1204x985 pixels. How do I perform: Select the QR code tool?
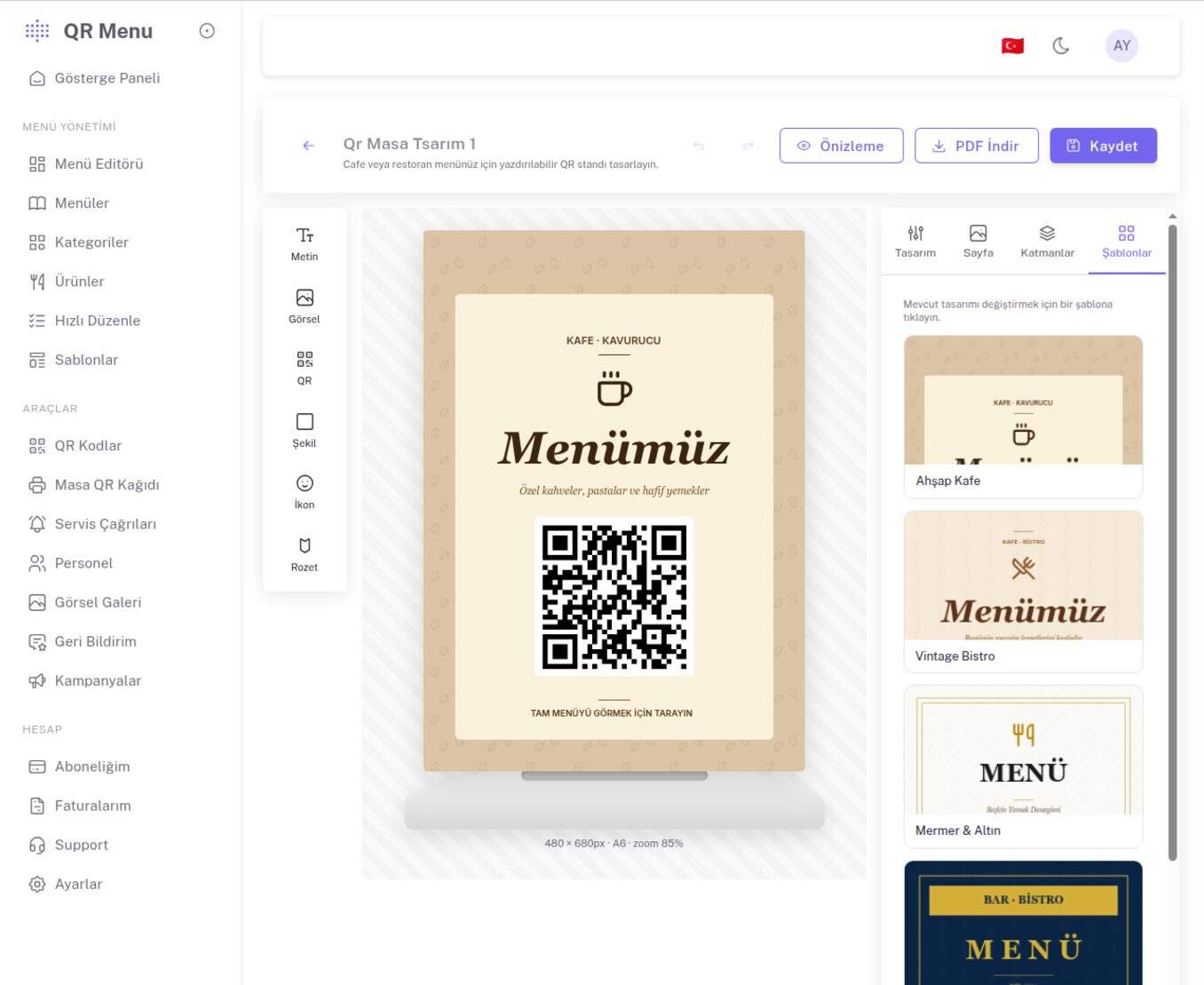tap(305, 368)
